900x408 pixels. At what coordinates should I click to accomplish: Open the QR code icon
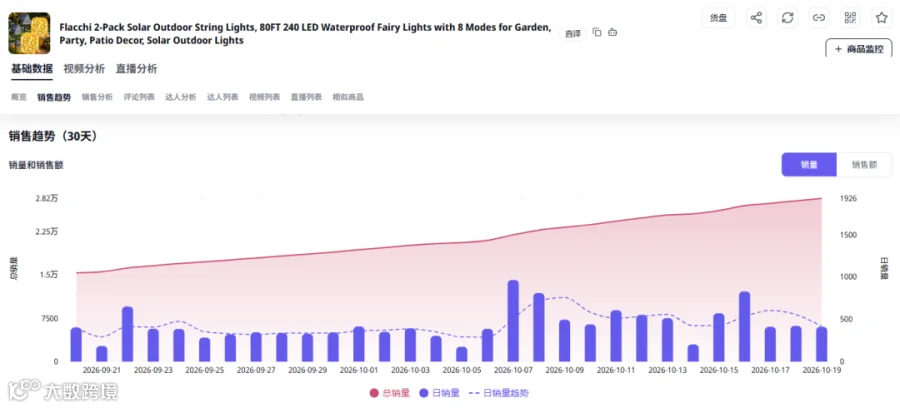850,18
